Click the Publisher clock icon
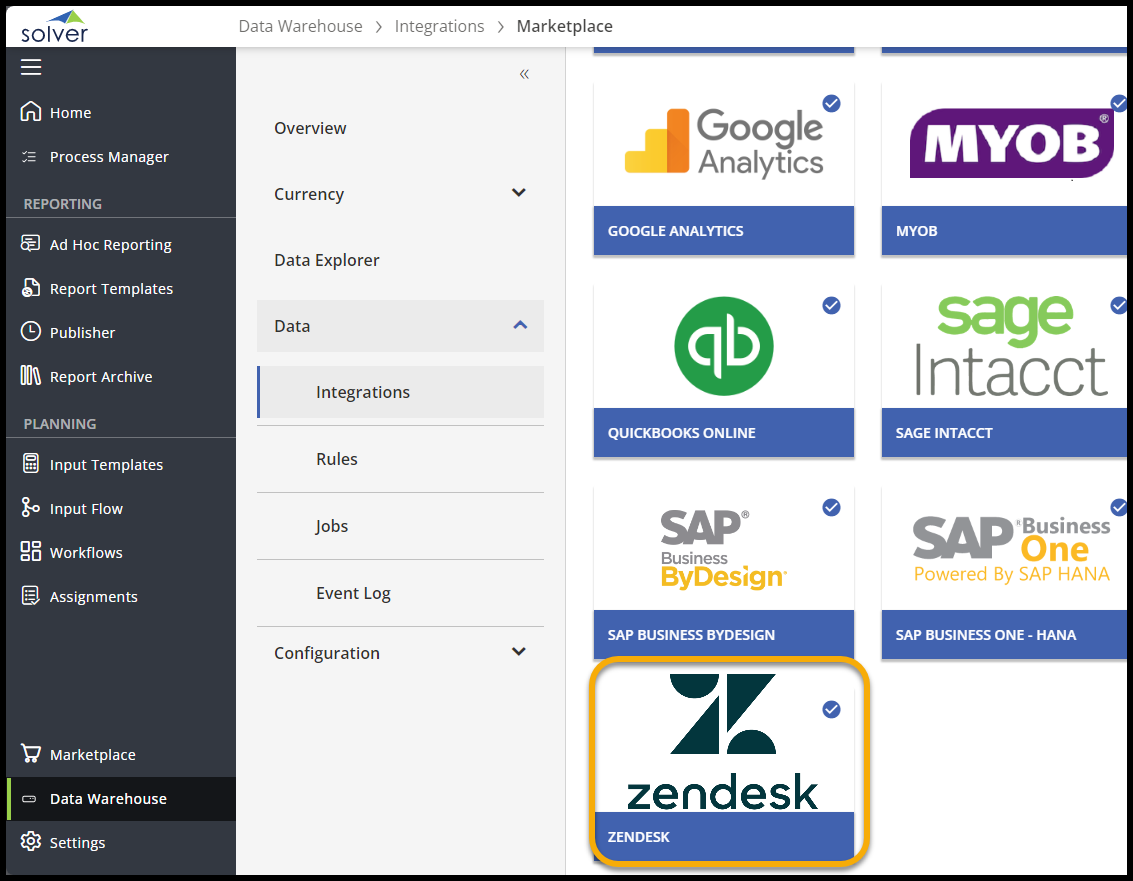This screenshot has width=1133, height=881. coord(31,332)
